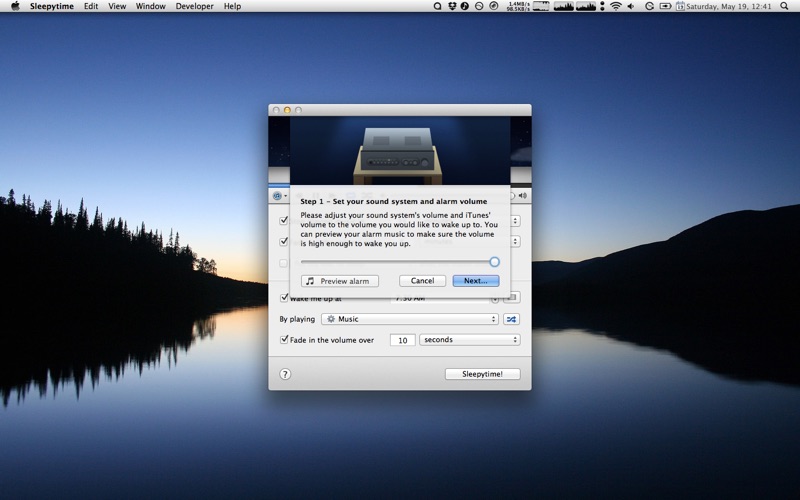Image resolution: width=800 pixels, height=500 pixels.
Task: Open the seconds unit dropdown
Action: click(469, 340)
